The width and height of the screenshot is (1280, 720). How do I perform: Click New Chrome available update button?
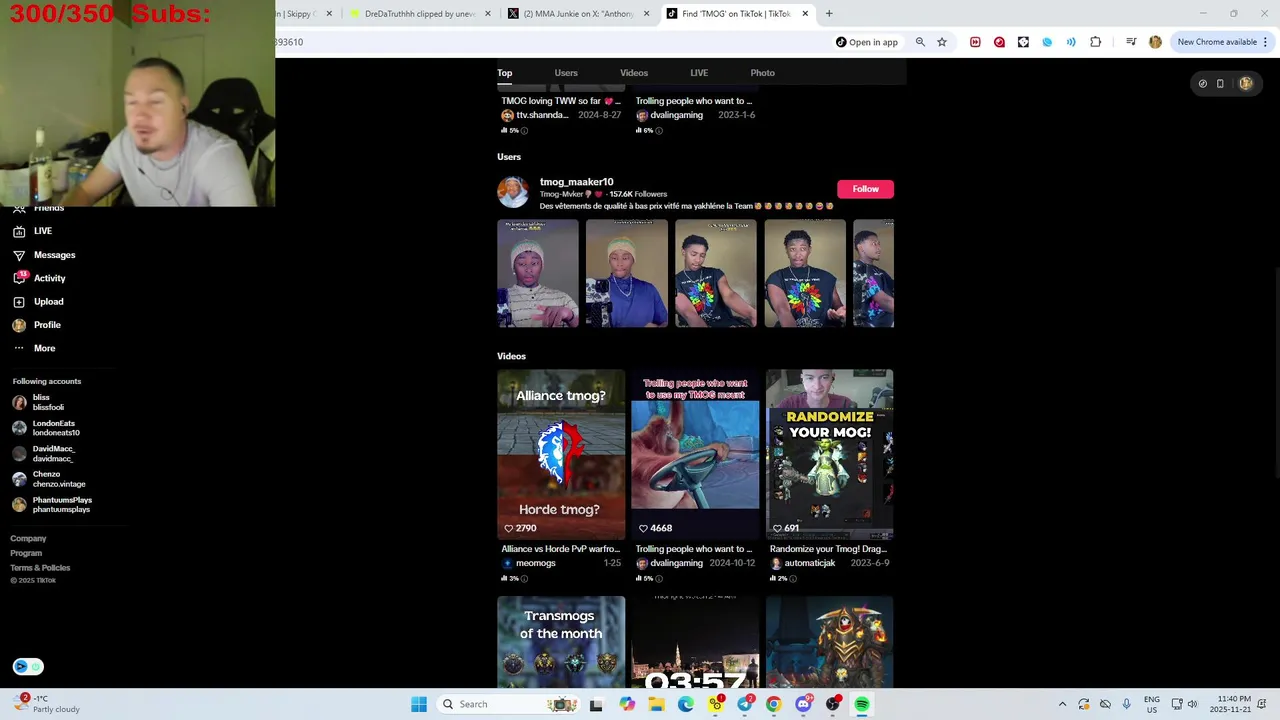(1217, 42)
